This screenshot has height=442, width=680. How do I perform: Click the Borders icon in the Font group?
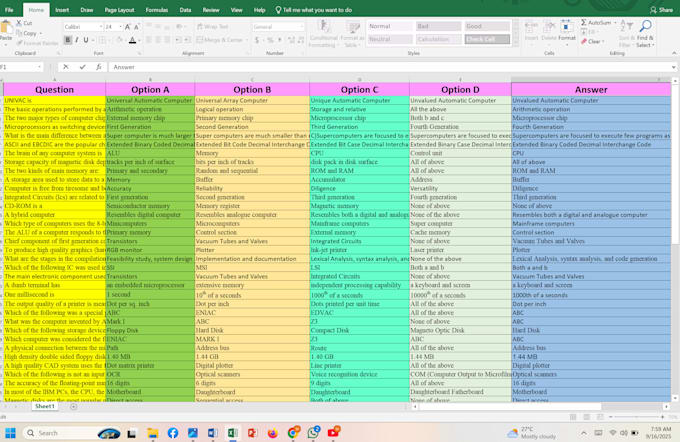pos(102,40)
